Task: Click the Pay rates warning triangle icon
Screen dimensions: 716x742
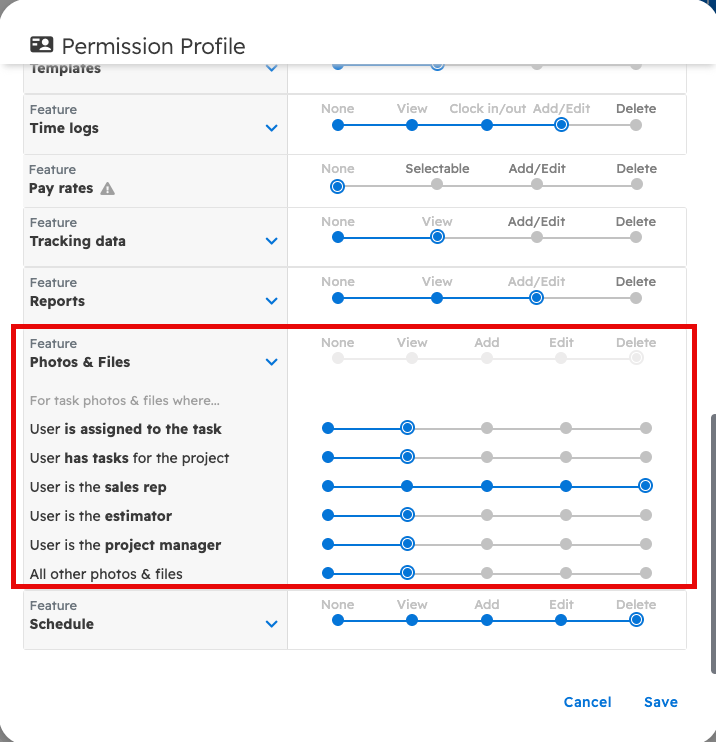Action: [x=108, y=189]
